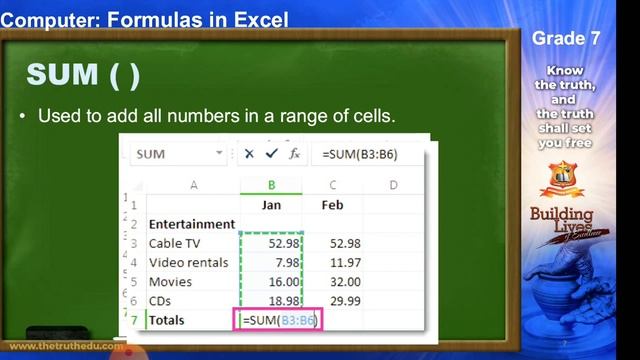Click the Jan header cell
Image resolution: width=640 pixels, height=360 pixels.
coord(271,205)
